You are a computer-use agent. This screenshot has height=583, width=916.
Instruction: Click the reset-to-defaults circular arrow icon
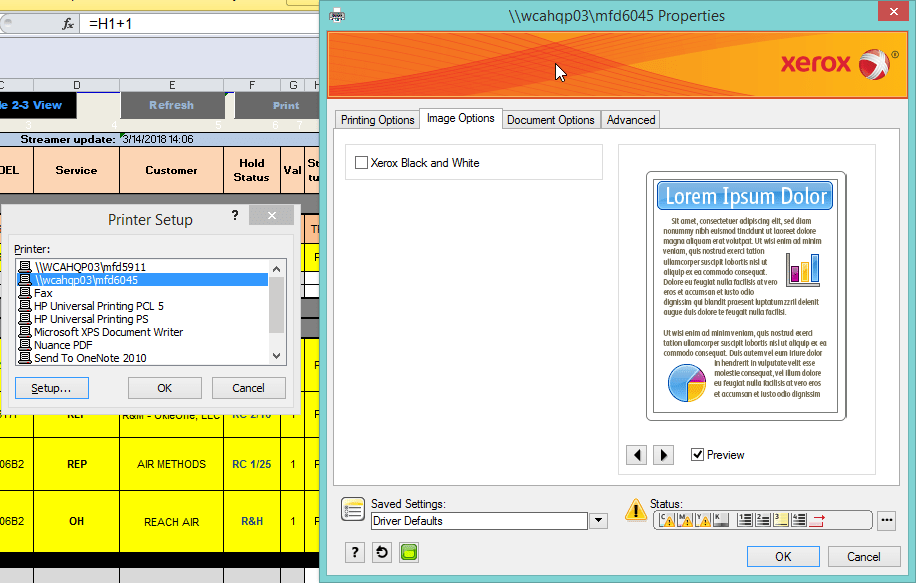382,552
